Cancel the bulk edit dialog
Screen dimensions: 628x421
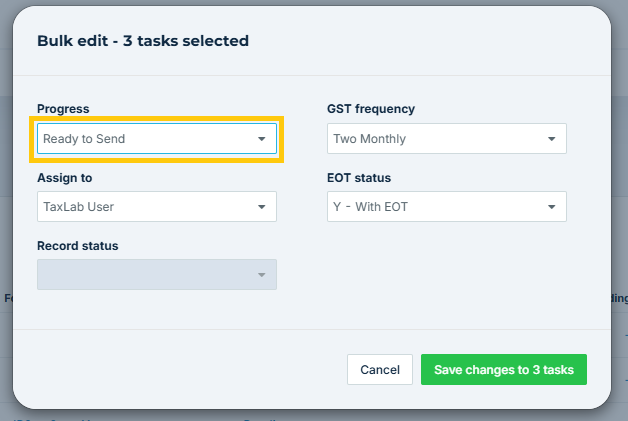coord(380,370)
